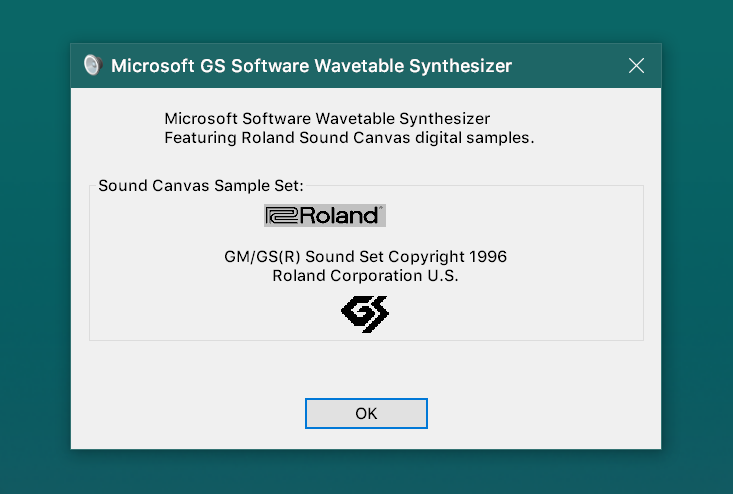Click 'Microsoft Software Wavetable Synthesizer' text line

tap(327, 119)
